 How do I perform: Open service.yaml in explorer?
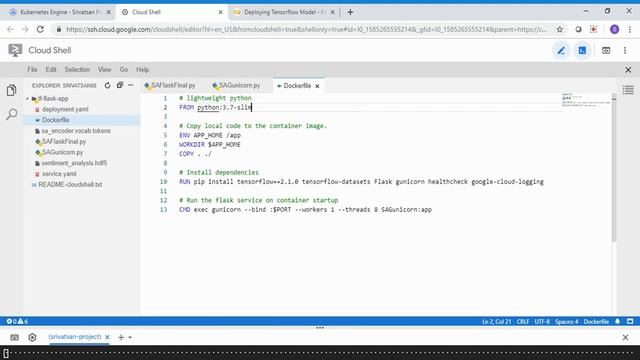59,174
